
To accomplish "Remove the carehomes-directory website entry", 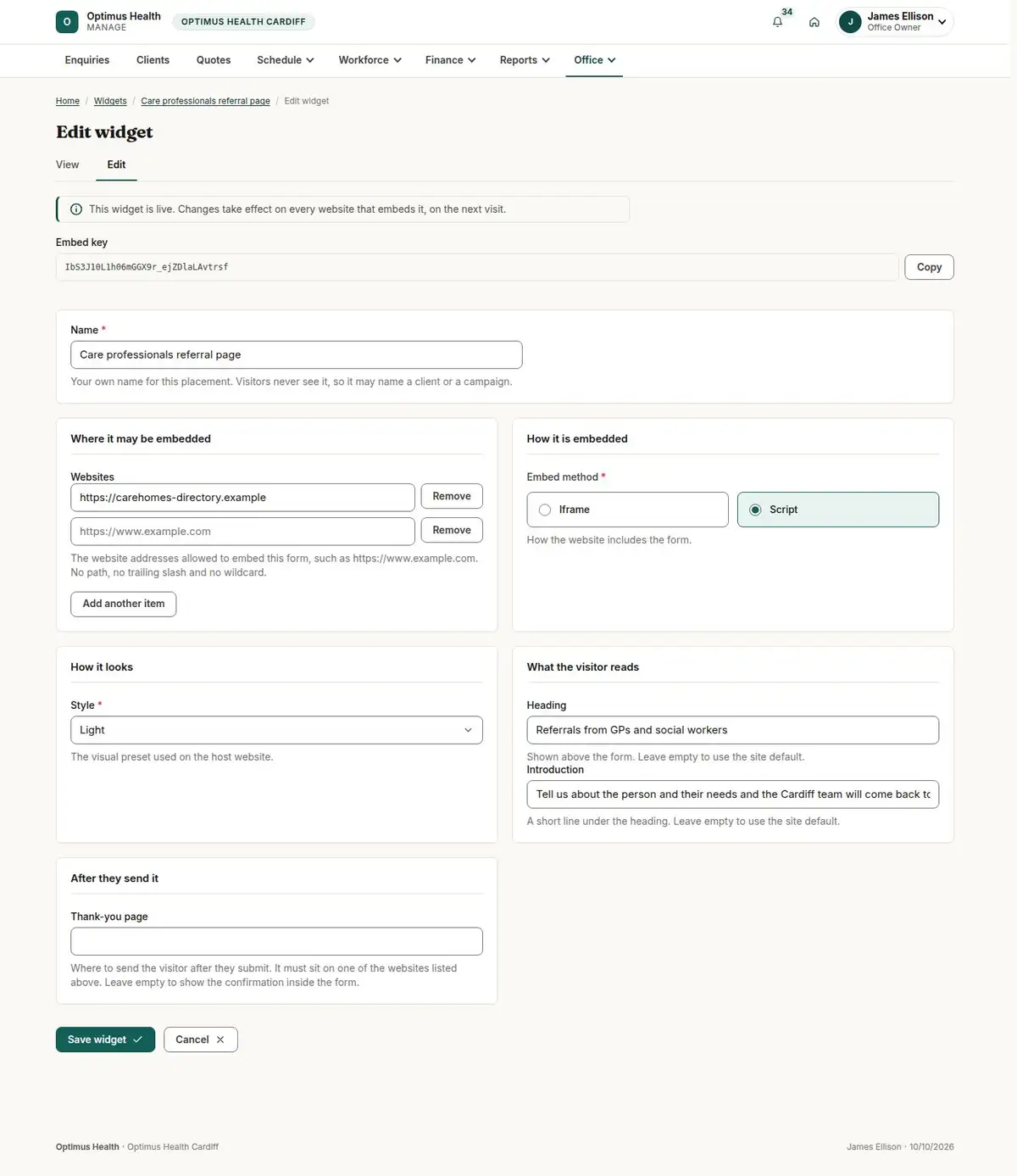I will click(452, 496).
